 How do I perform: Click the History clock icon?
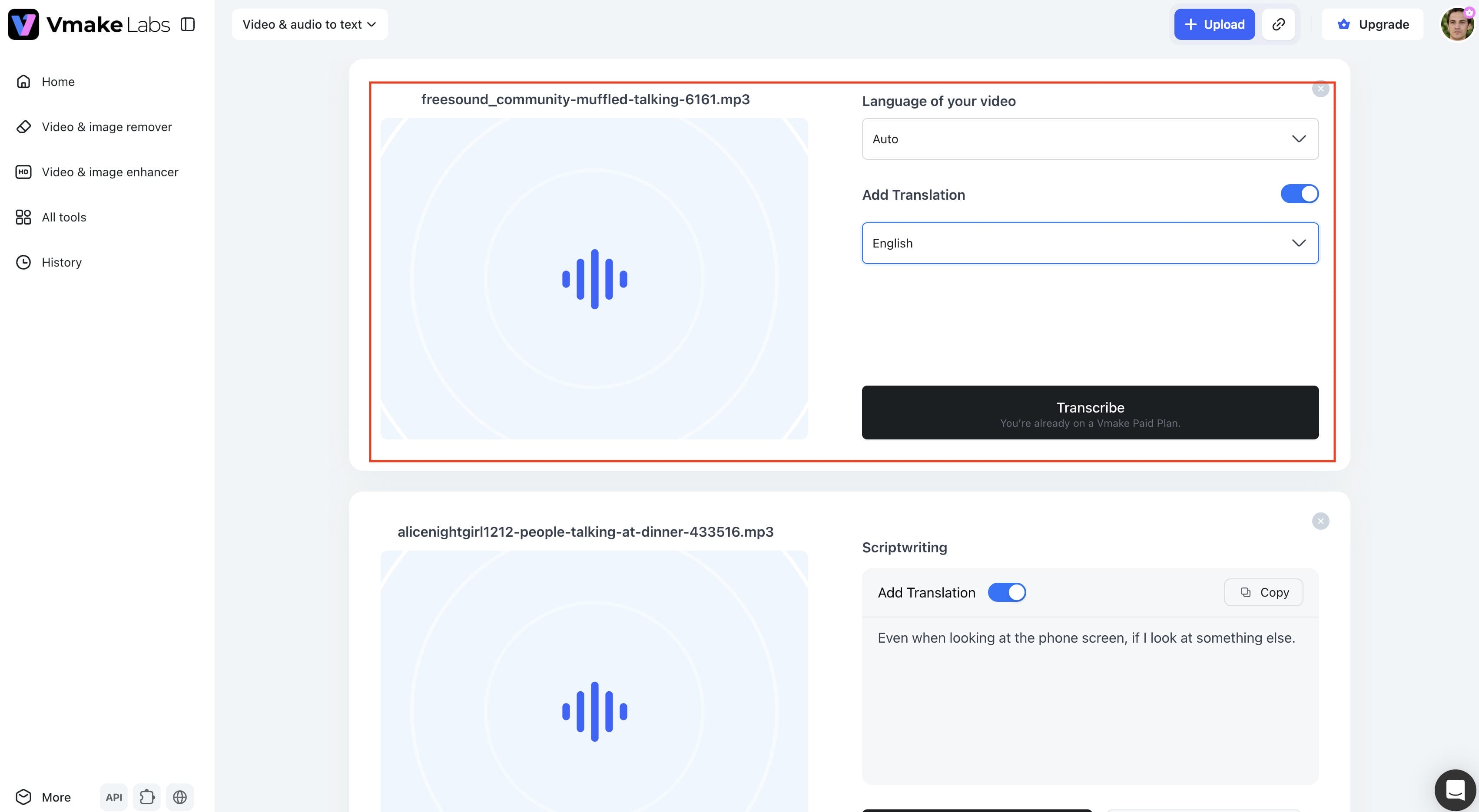pyautogui.click(x=23, y=262)
